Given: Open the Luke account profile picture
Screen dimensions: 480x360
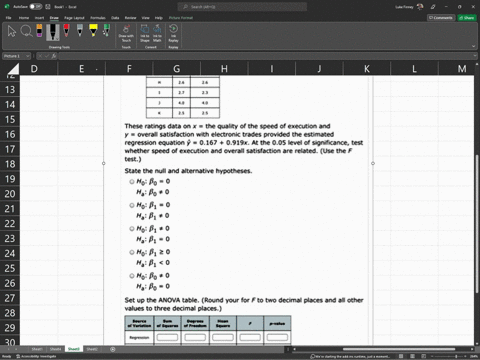Looking at the screenshot, I should tap(420, 7).
